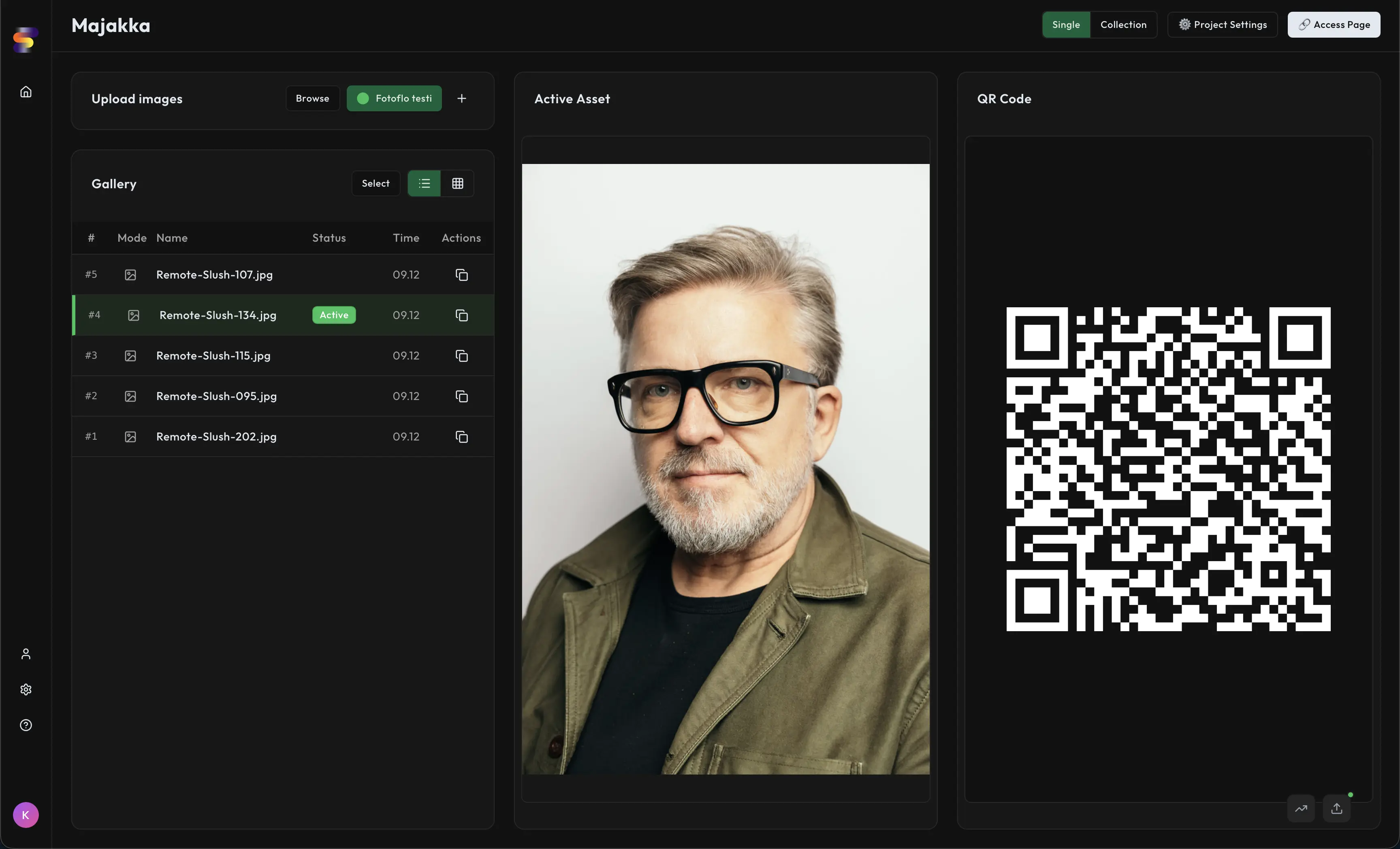
Task: Select row Remote-Slush-095.jpg
Action: 283,396
